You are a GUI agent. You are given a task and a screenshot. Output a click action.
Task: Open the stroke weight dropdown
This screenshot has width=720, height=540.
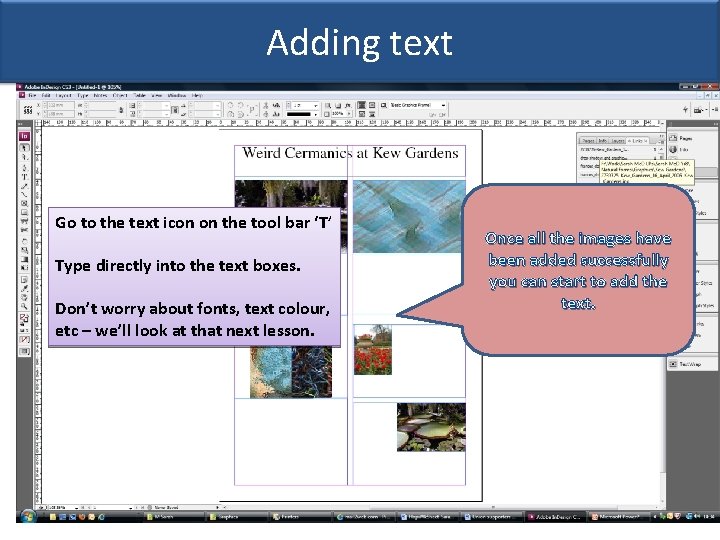click(x=315, y=106)
